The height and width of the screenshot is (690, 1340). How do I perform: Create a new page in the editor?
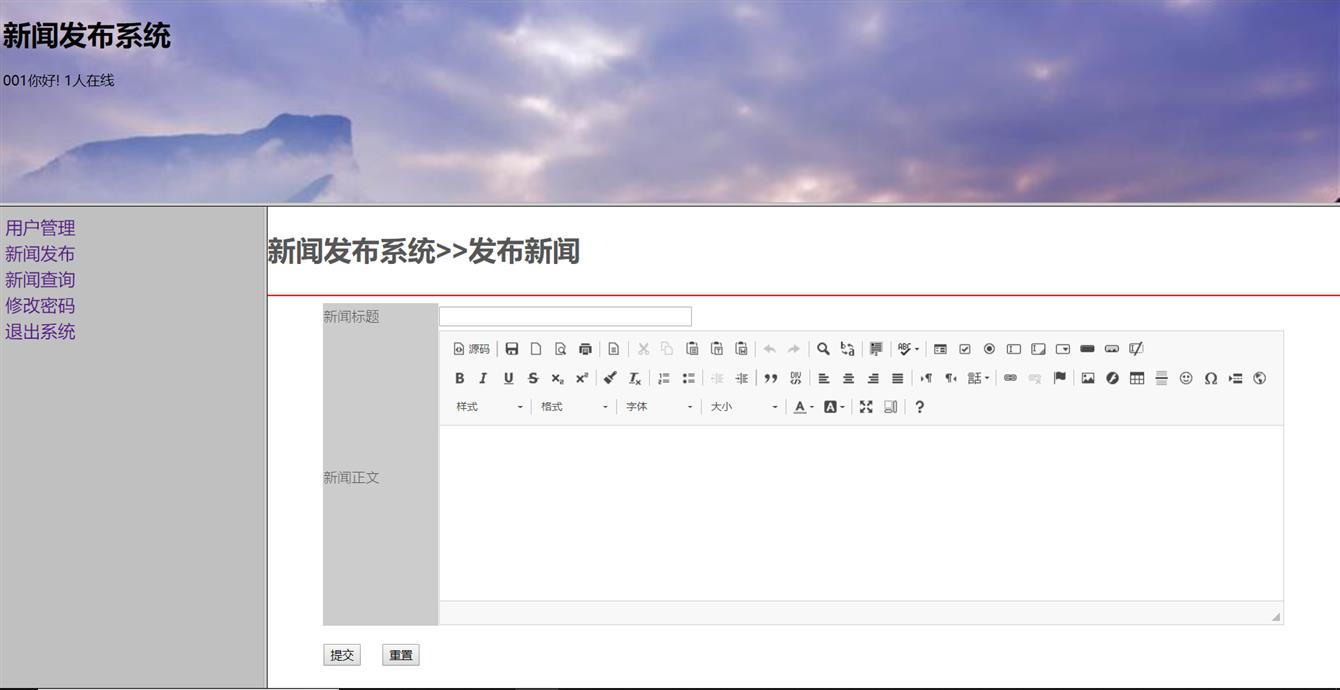click(536, 349)
